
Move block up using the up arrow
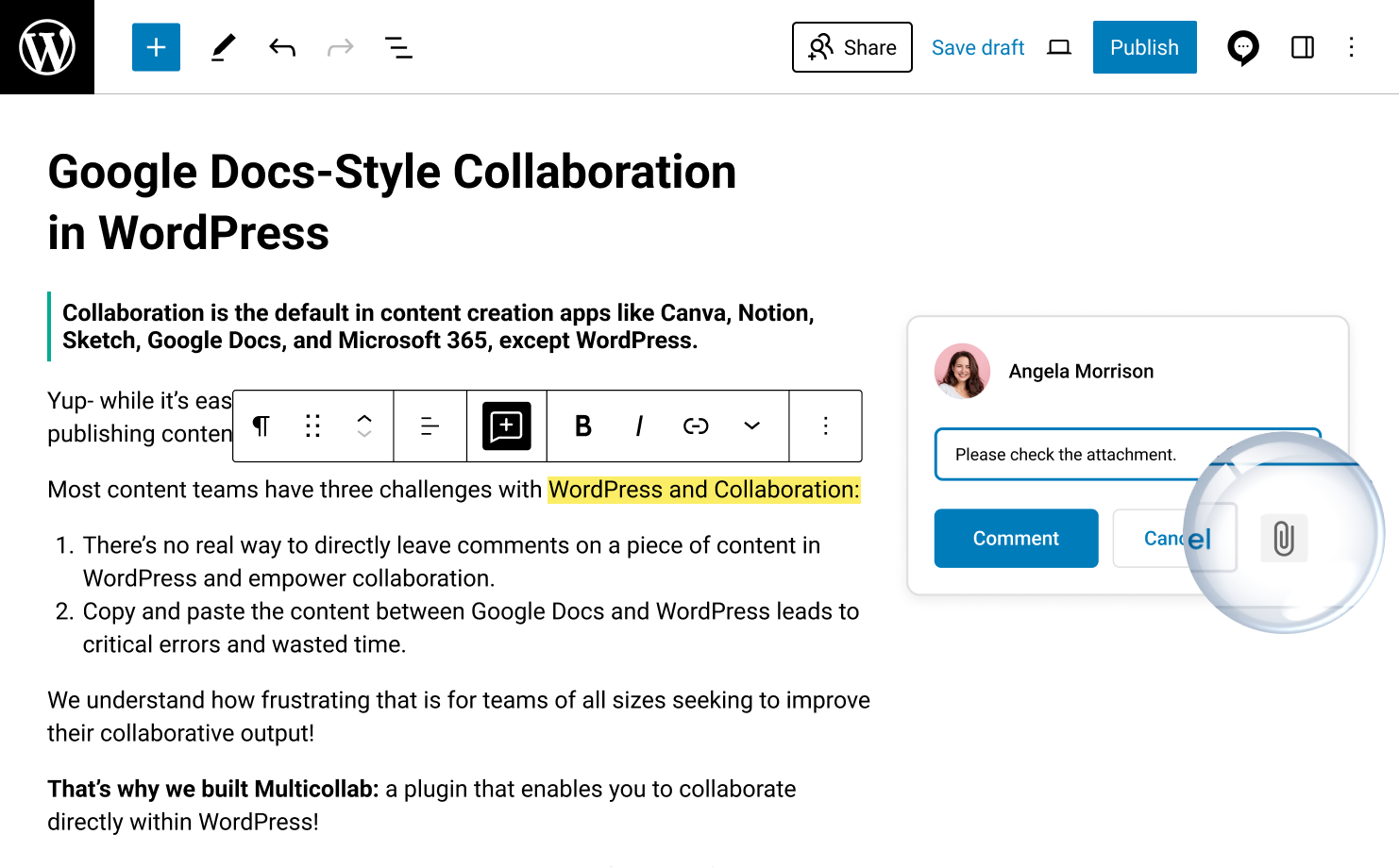point(364,418)
